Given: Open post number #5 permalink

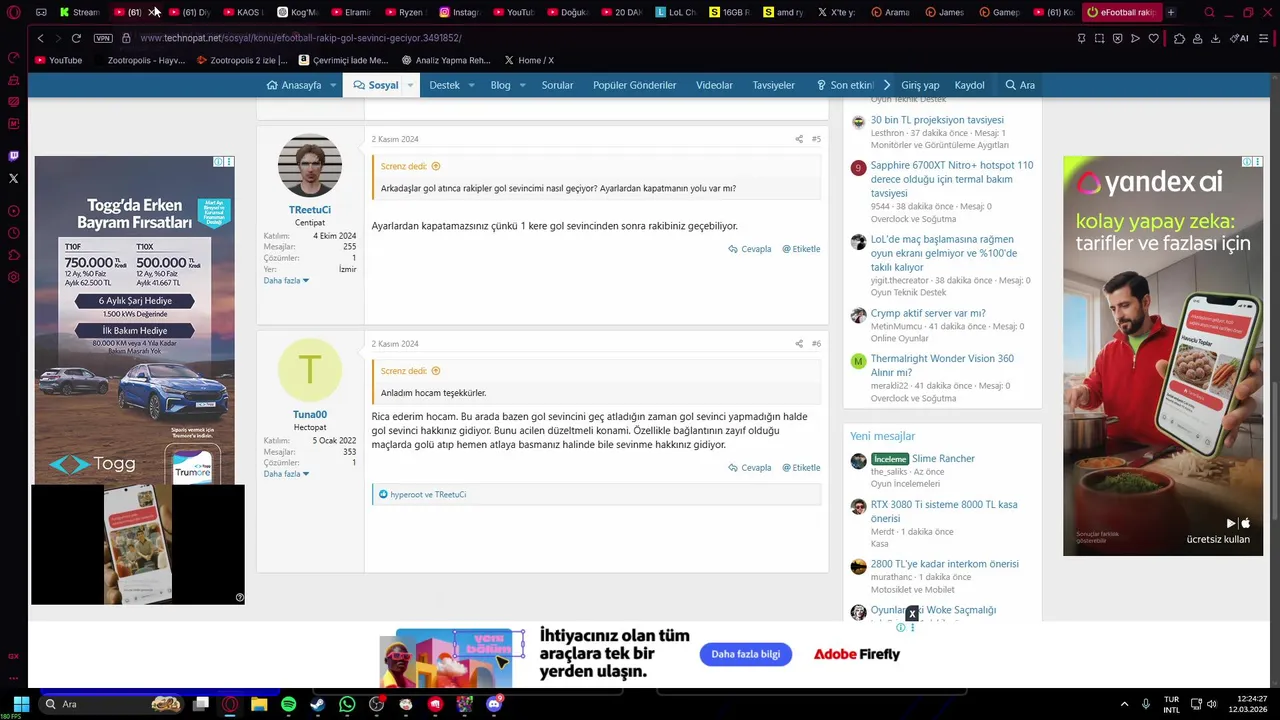Looking at the screenshot, I should click(x=816, y=139).
